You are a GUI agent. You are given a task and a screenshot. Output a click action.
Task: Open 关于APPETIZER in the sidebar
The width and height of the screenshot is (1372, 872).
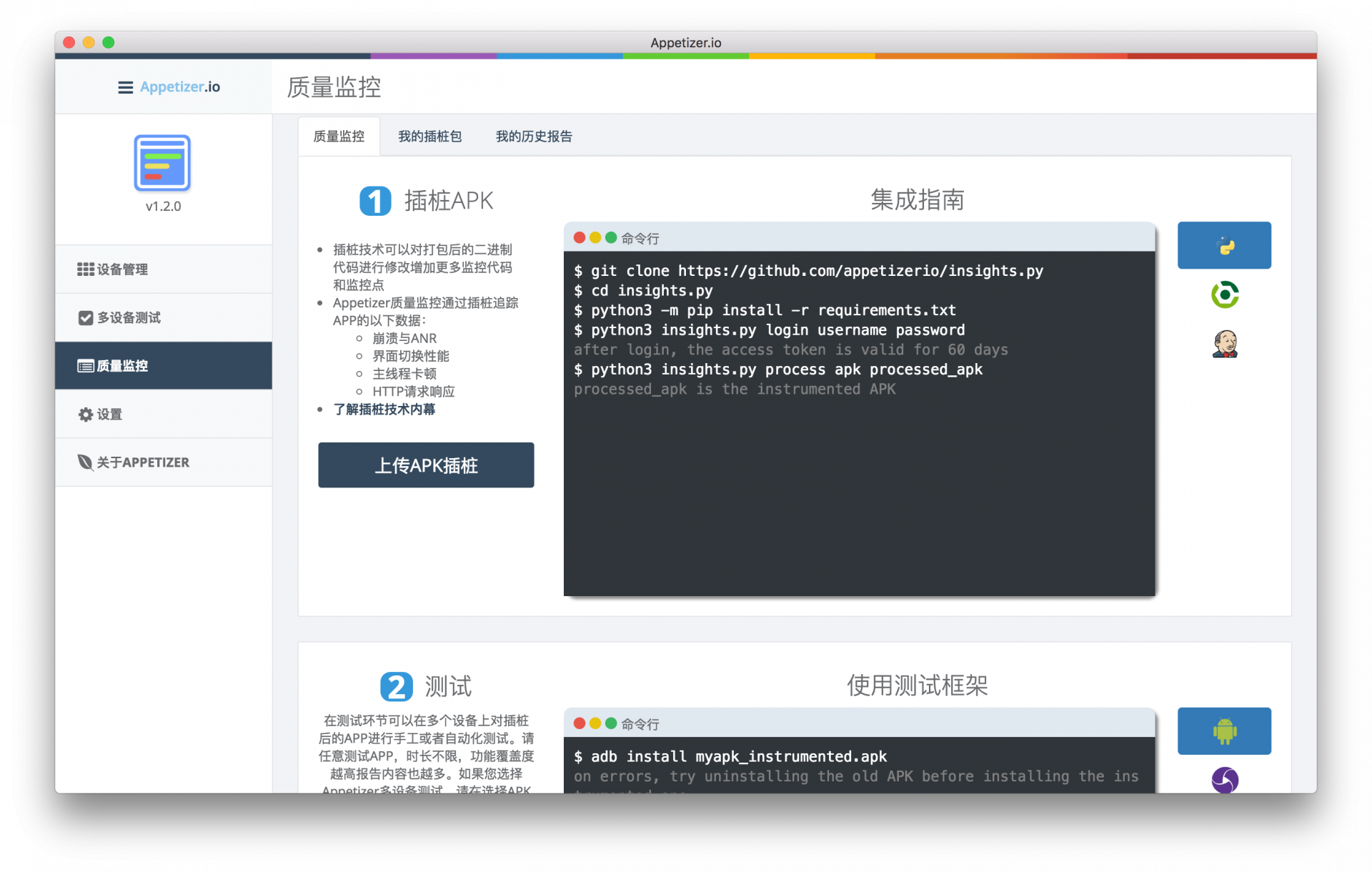point(164,462)
